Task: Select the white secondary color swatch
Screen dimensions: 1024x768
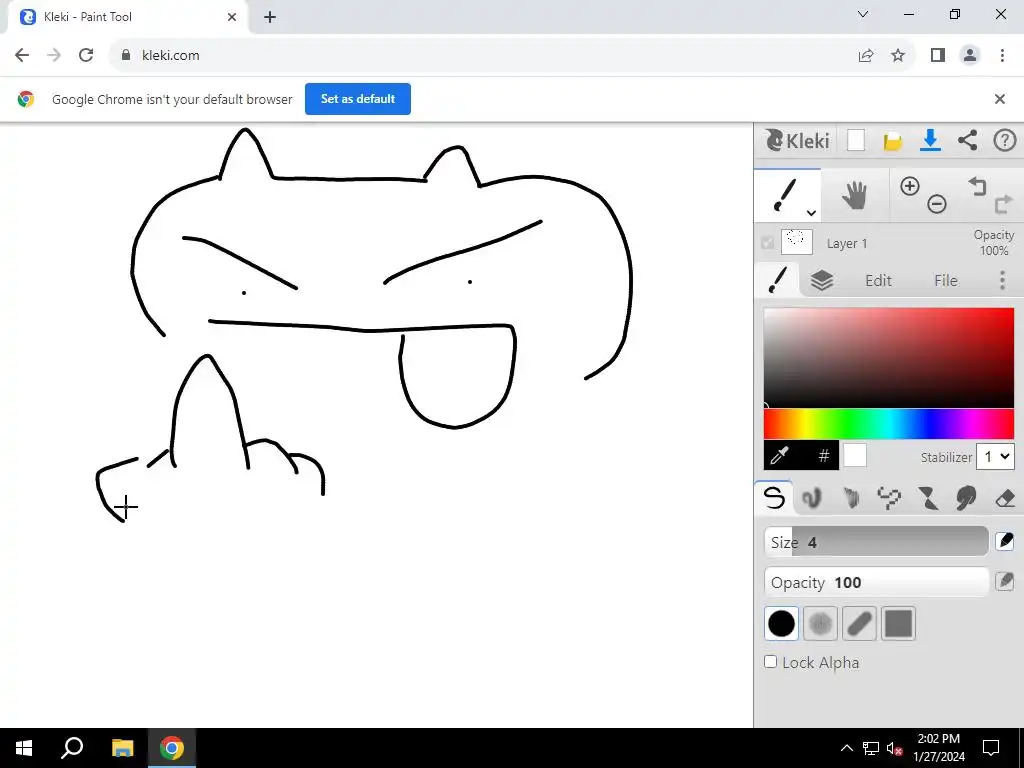Action: click(x=855, y=455)
